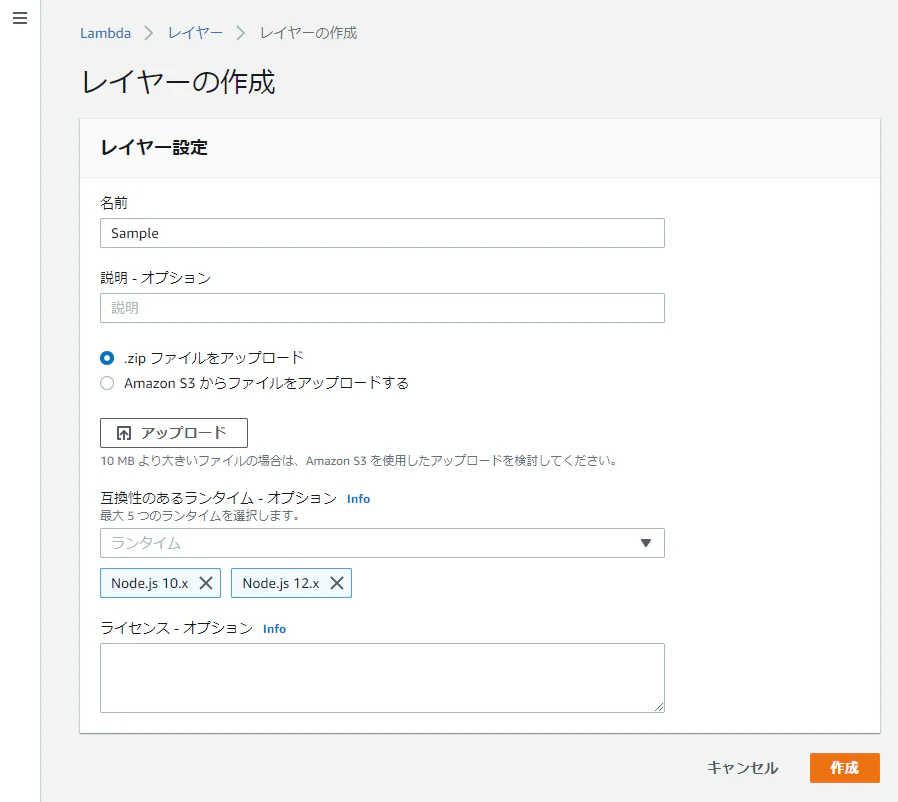Viewport: 898px width, 802px height.
Task: Click the Node.js 10.x tag label
Action: 150,583
